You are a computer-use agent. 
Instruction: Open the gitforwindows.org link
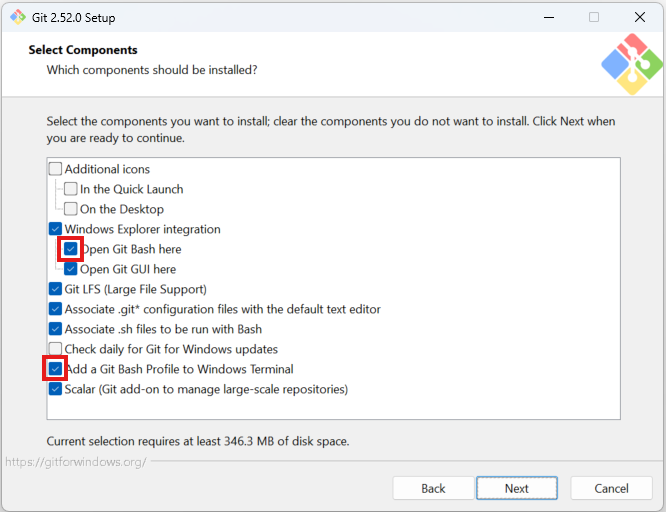click(76, 462)
